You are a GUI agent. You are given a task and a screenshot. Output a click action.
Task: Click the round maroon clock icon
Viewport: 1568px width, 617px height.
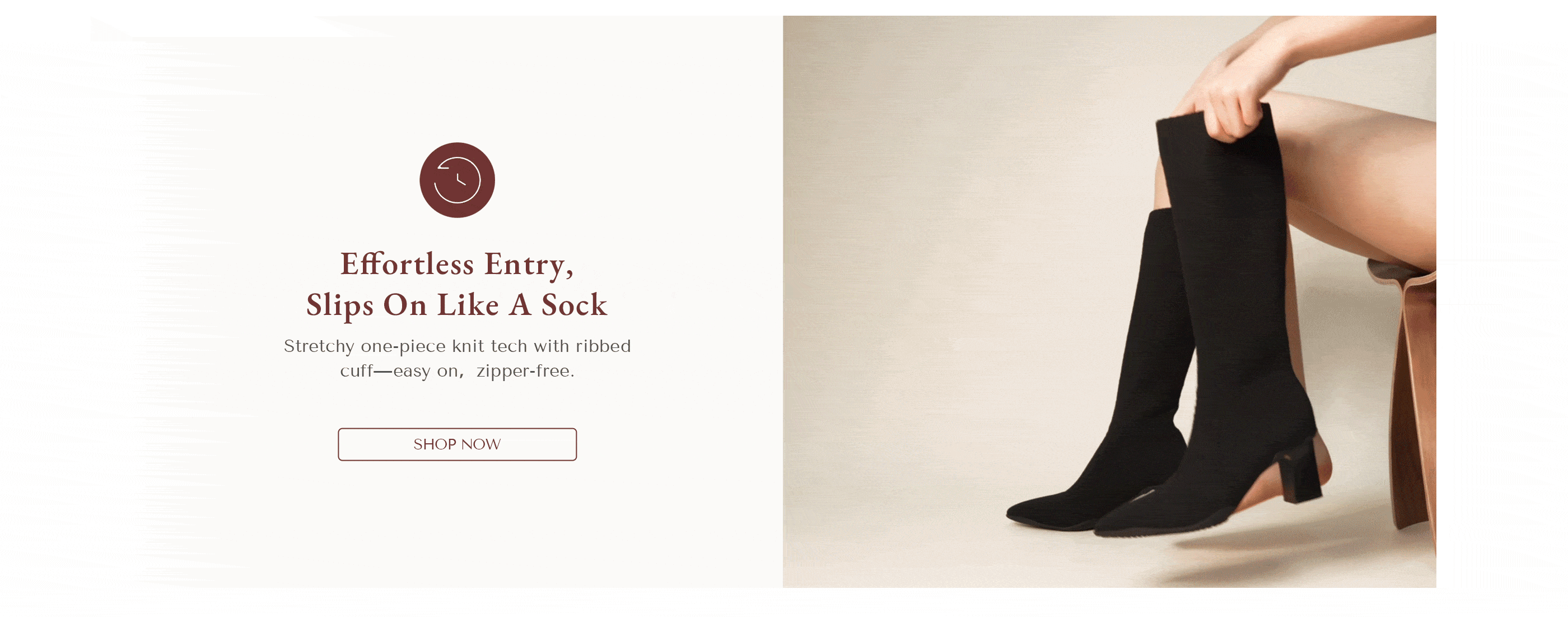pos(457,180)
